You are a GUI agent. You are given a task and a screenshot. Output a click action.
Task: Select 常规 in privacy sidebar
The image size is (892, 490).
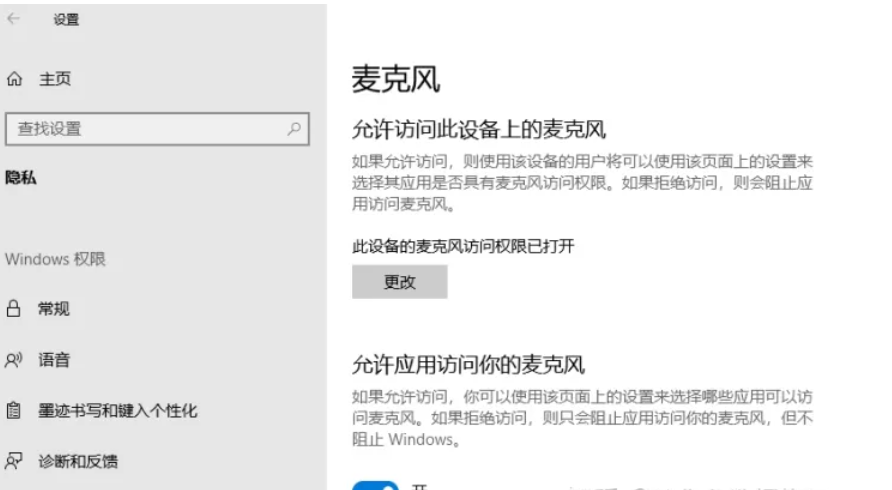pos(53,309)
